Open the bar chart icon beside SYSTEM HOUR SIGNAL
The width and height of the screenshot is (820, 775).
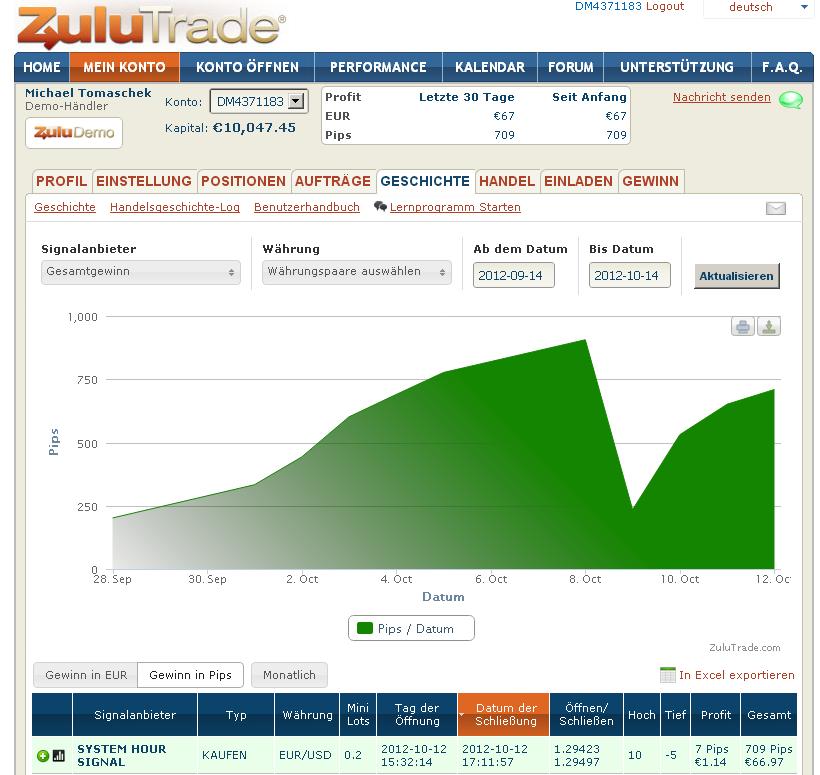pos(58,756)
